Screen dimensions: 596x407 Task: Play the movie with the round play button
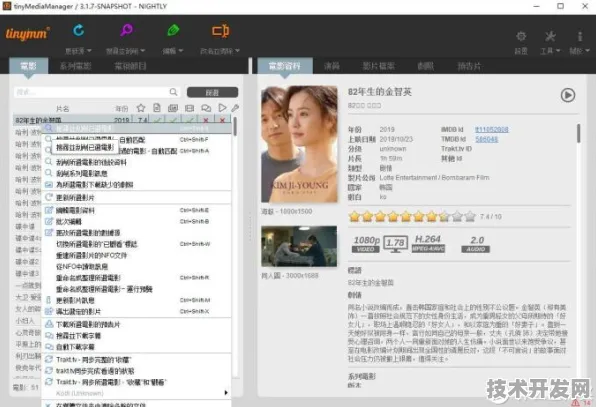(568, 95)
